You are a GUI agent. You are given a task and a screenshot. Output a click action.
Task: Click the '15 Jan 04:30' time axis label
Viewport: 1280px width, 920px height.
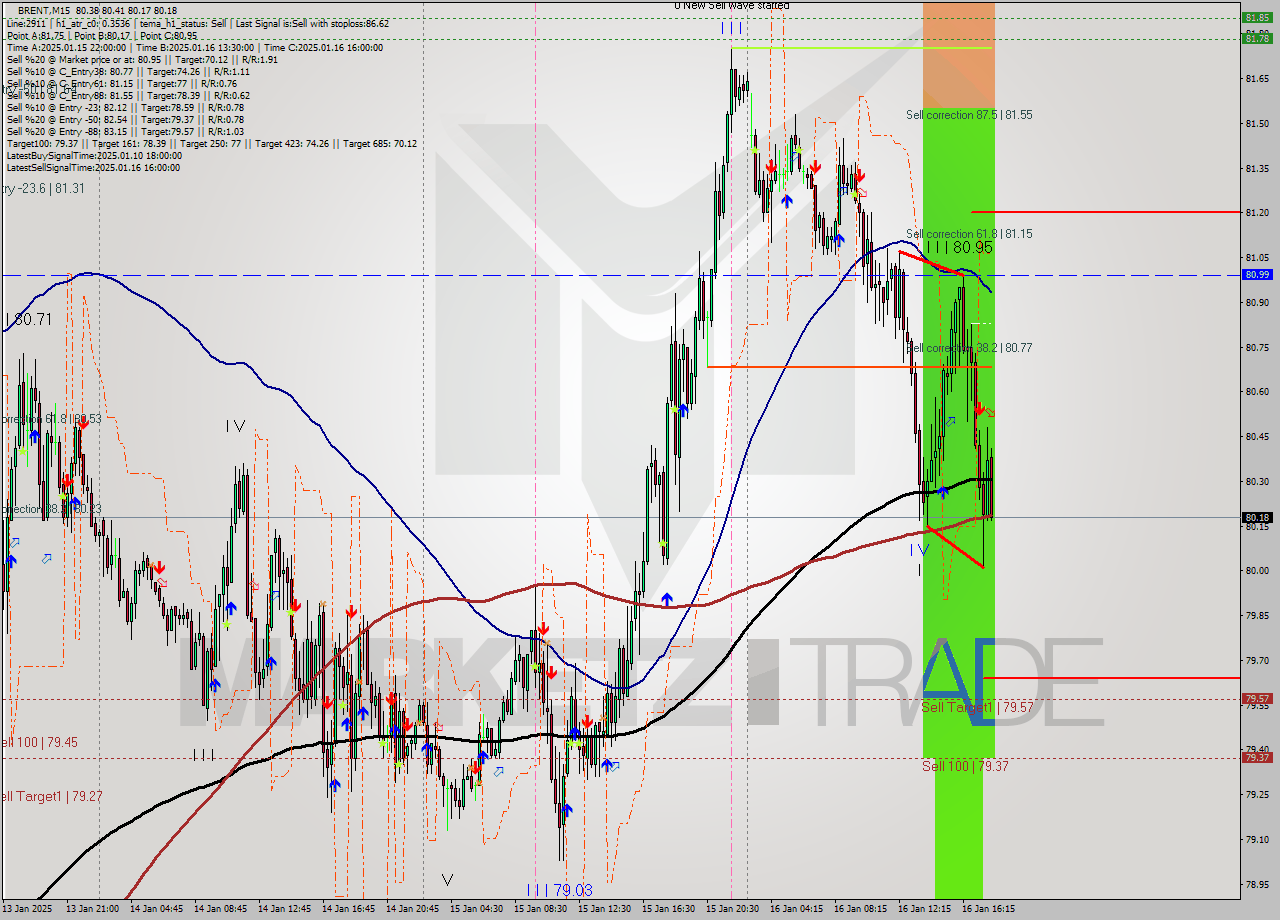476,909
